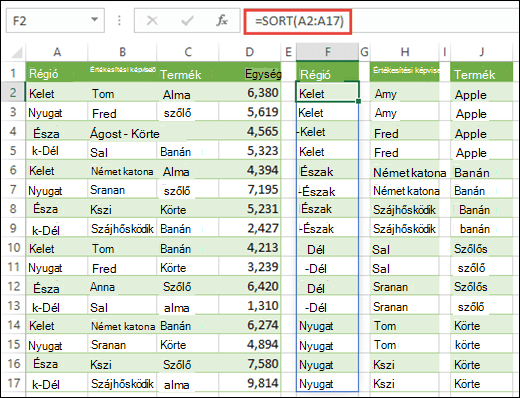
Task: Click the Enter checkmark icon in formula bar
Action: point(187,21)
